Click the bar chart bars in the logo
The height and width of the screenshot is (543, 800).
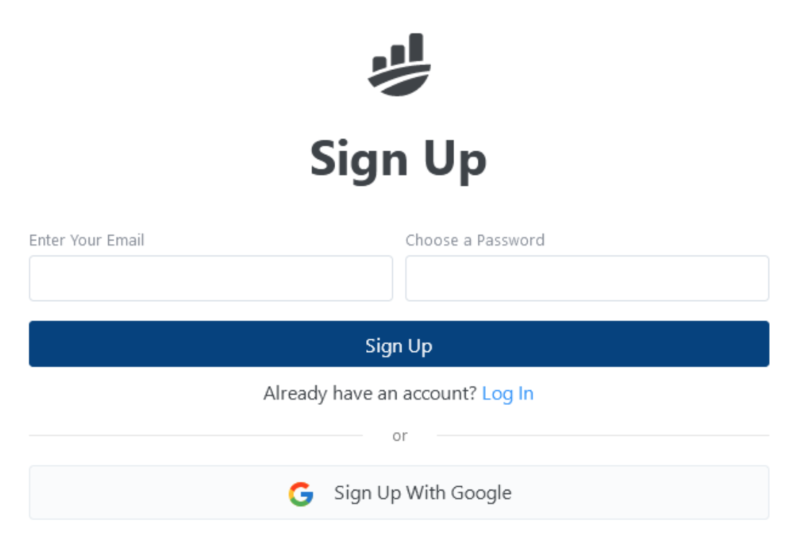(398, 51)
